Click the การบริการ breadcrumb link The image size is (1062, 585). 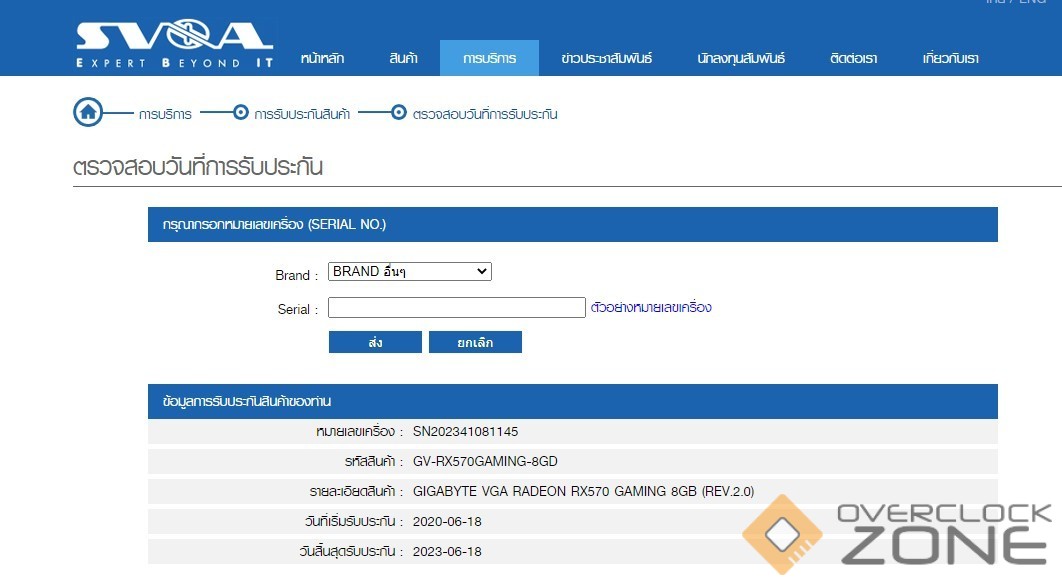click(x=166, y=114)
